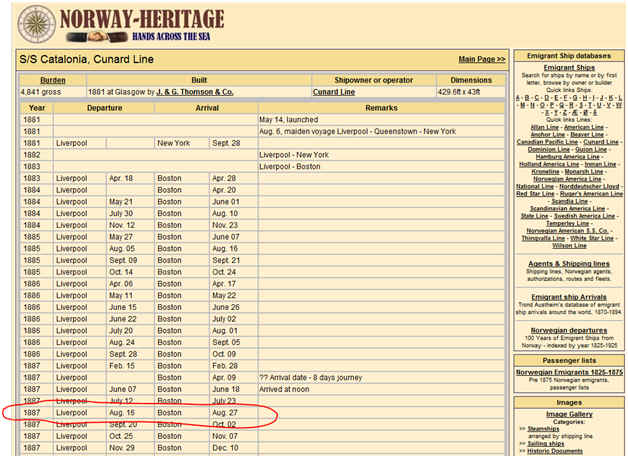Open the Norwegian America Line link
Image resolution: width=628 pixels, height=458 pixels.
tap(567, 179)
